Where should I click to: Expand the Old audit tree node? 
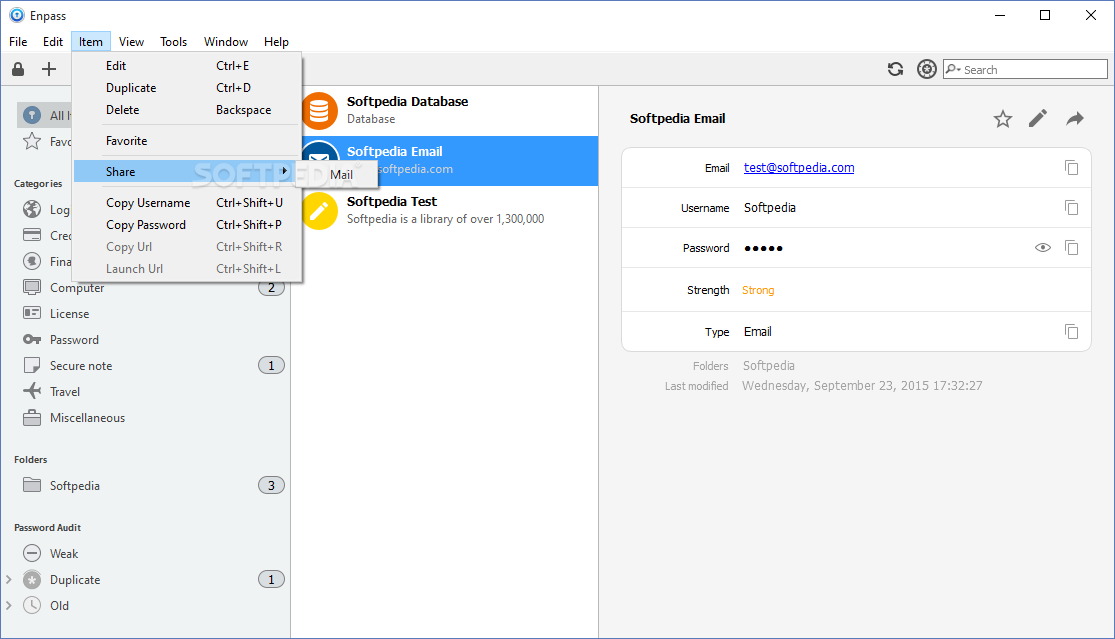[x=9, y=606]
